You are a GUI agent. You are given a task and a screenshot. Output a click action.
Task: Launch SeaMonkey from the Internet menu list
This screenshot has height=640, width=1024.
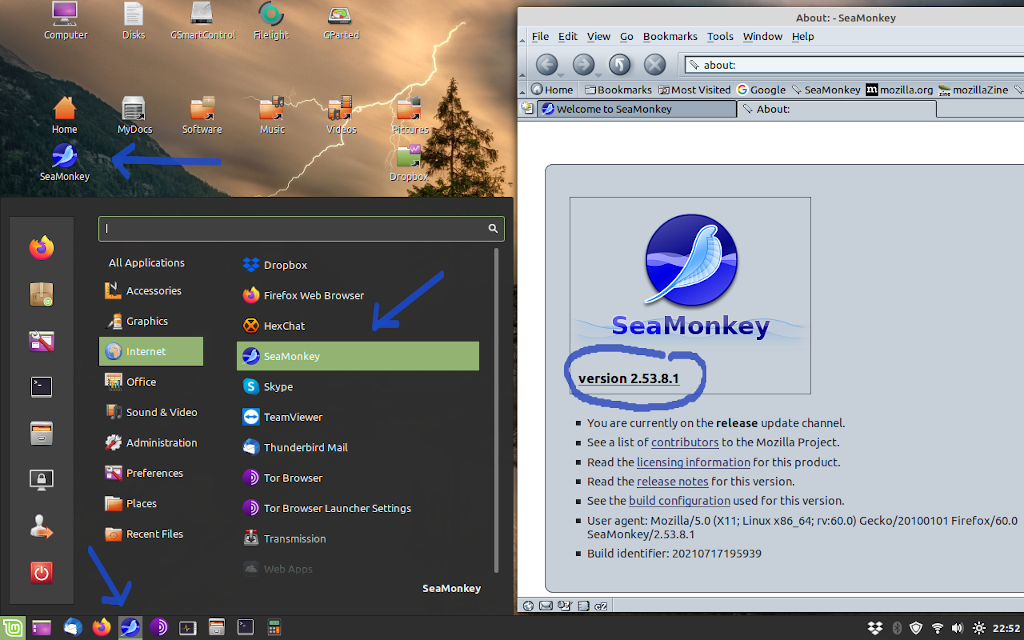point(358,356)
